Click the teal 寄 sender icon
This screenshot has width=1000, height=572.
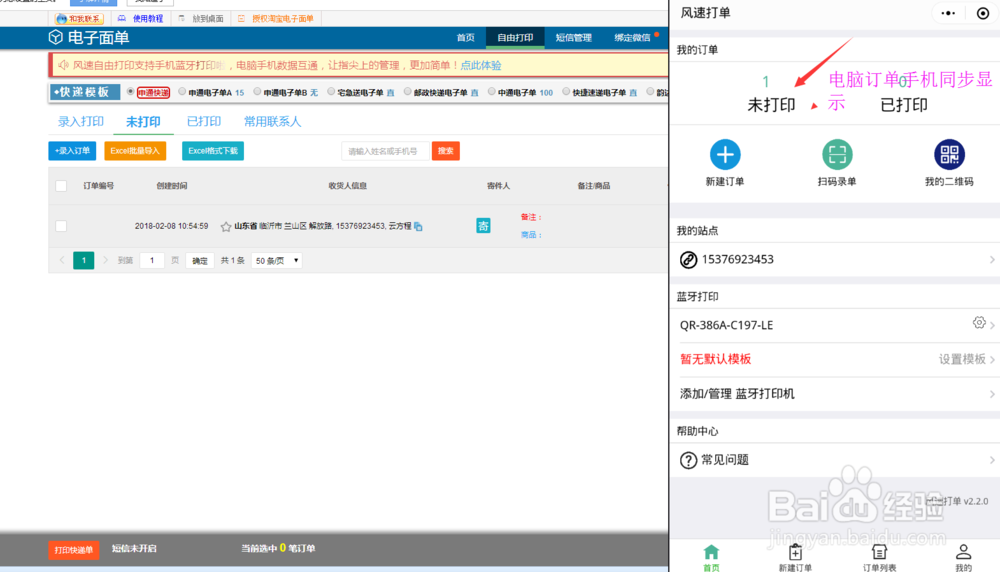pyautogui.click(x=483, y=226)
